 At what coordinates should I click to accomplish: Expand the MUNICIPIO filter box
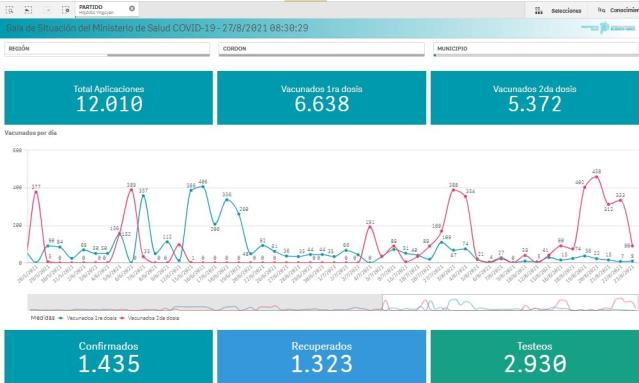pyautogui.click(x=536, y=49)
